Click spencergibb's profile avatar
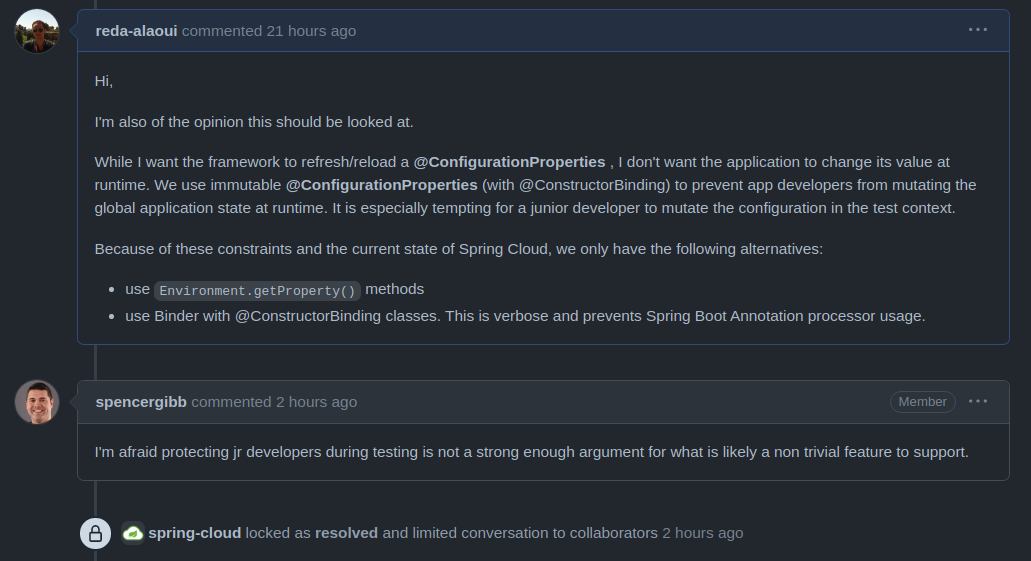 click(37, 402)
